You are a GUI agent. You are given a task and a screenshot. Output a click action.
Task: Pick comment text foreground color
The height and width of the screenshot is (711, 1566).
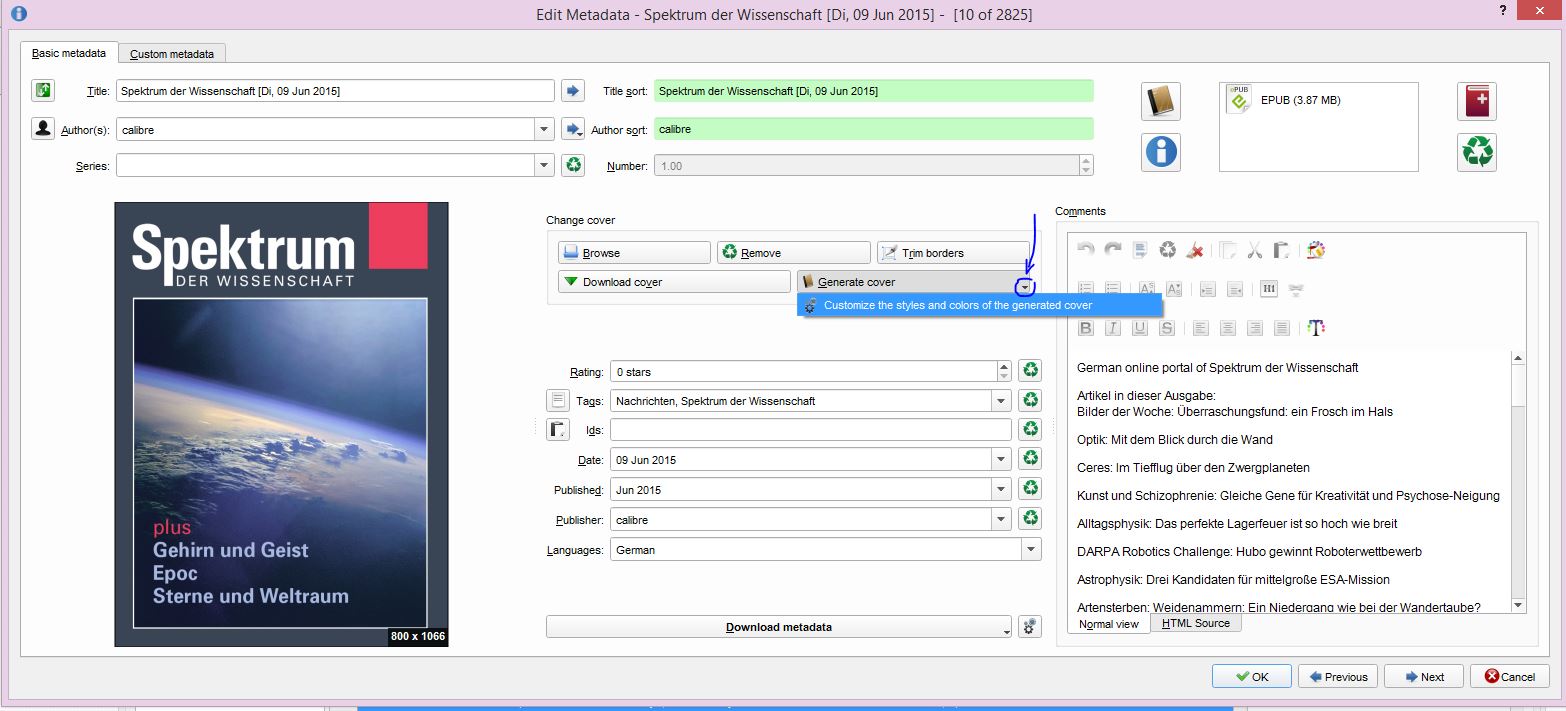tap(1316, 328)
